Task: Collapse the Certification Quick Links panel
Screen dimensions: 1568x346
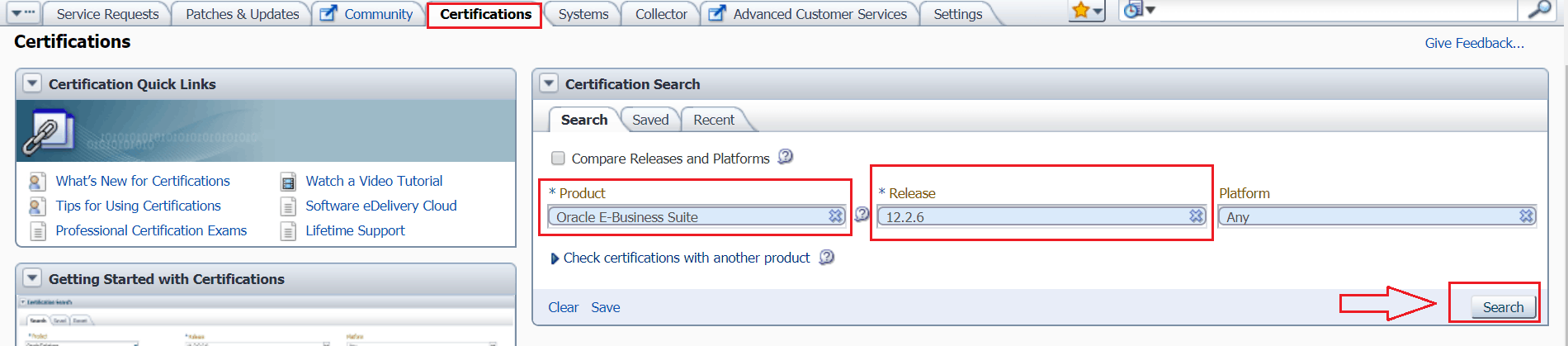Action: tap(32, 83)
